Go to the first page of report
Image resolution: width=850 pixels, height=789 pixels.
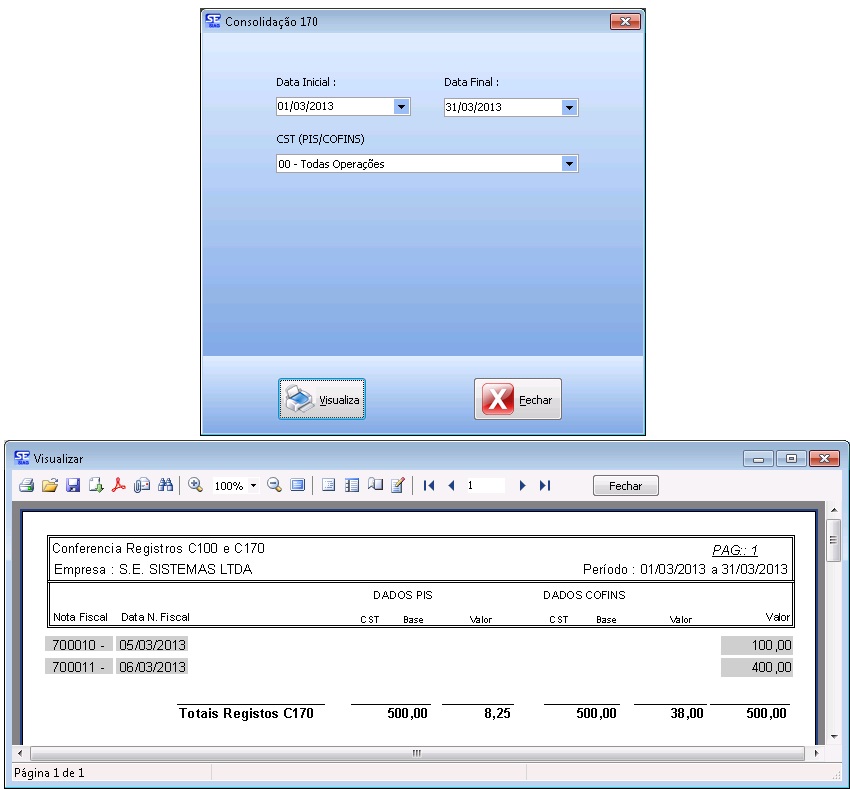click(429, 485)
